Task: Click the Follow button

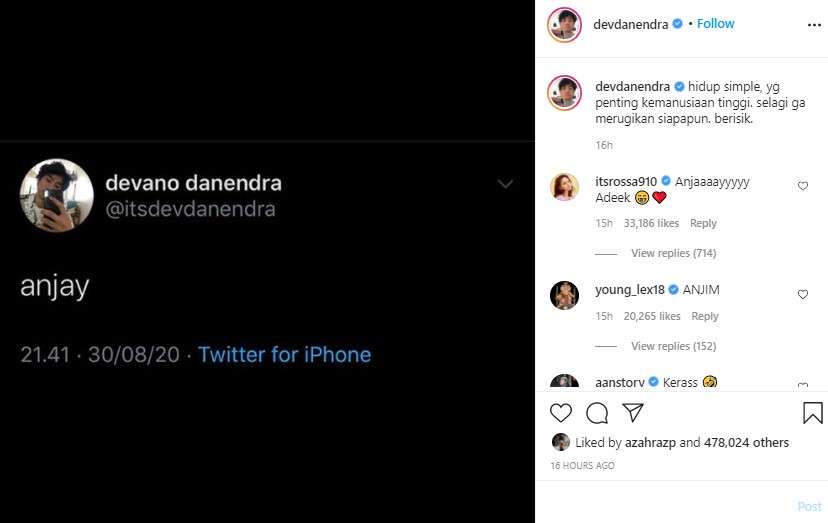Action: click(x=715, y=23)
